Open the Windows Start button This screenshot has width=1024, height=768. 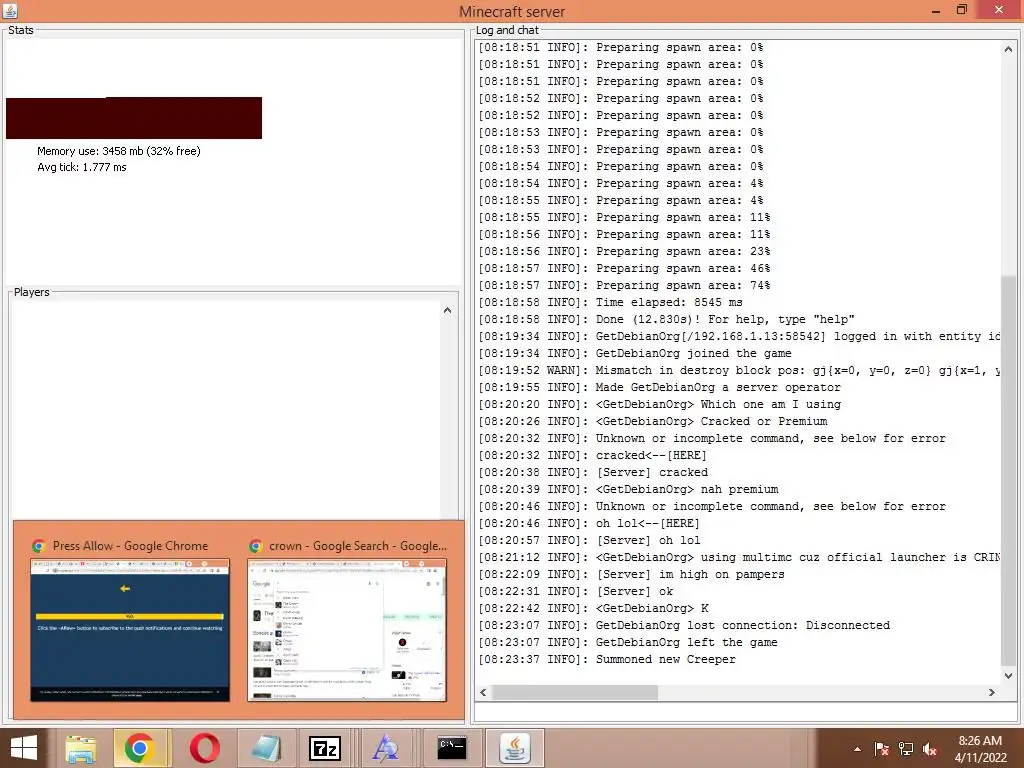point(24,748)
